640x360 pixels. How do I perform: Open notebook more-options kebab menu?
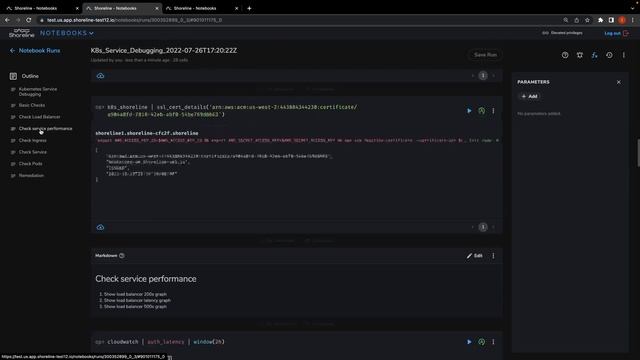point(624,55)
